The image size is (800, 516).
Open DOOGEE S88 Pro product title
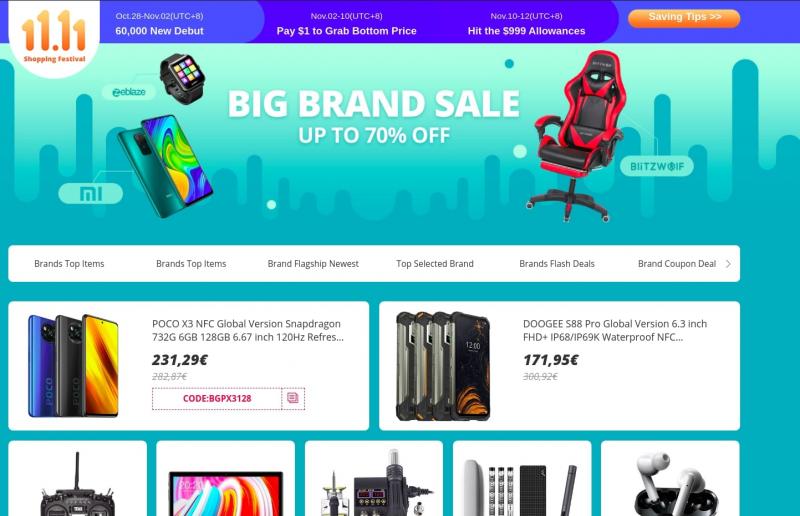[615, 330]
